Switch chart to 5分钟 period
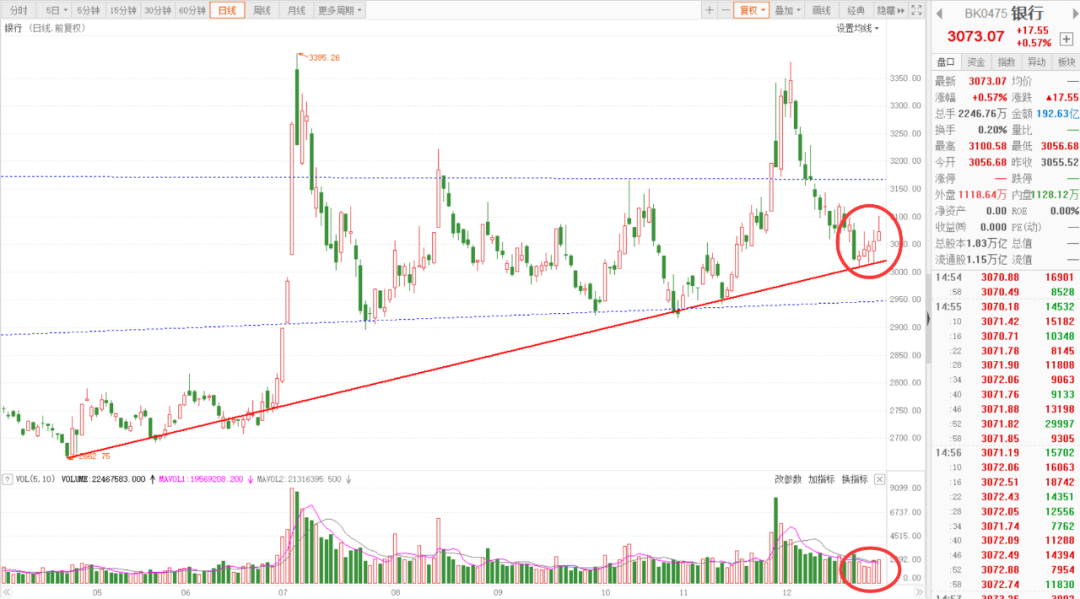This screenshot has height=599, width=1080. 88,10
